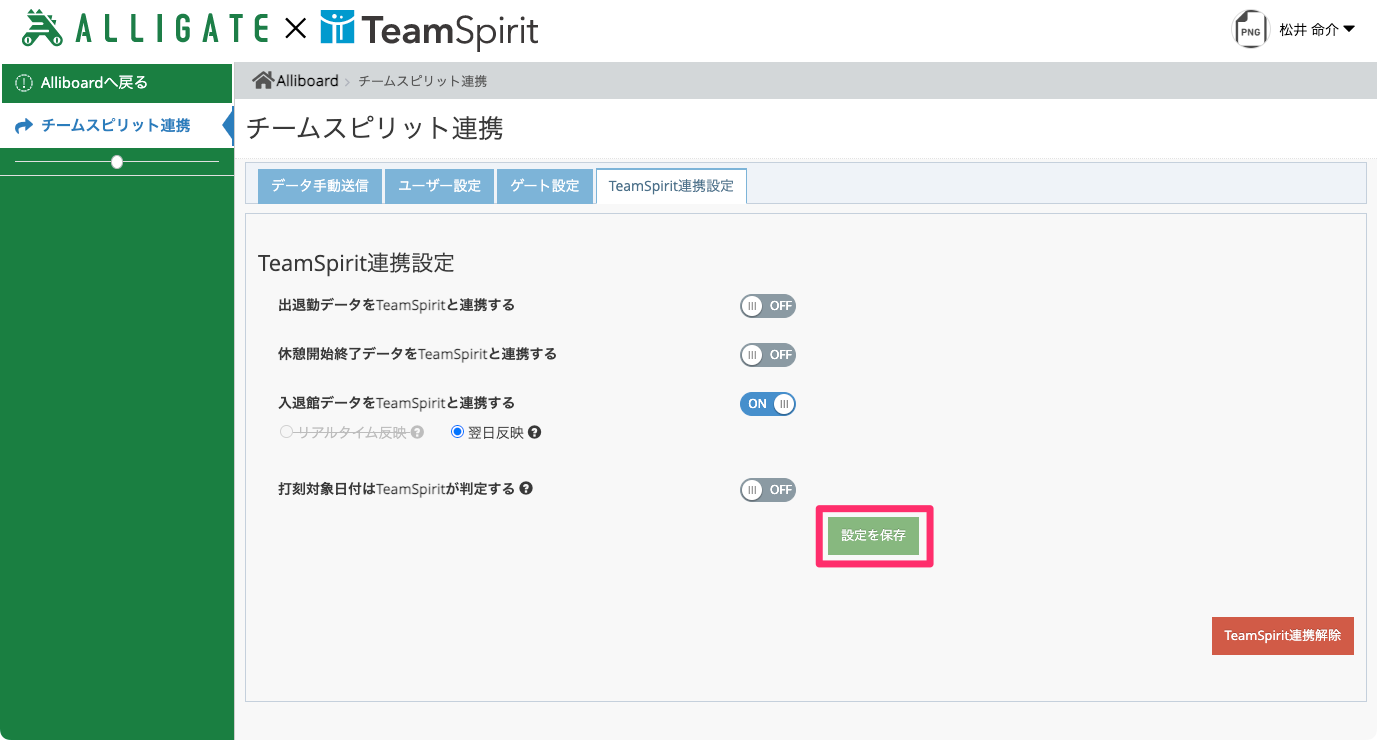Image resolution: width=1377 pixels, height=740 pixels.
Task: Click the red TeamSpirit連携解除 button
Action: click(1282, 636)
